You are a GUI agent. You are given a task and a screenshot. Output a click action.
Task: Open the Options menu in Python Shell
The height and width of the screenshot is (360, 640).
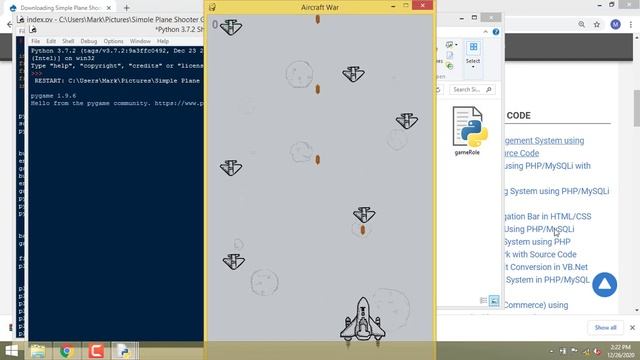(x=113, y=41)
